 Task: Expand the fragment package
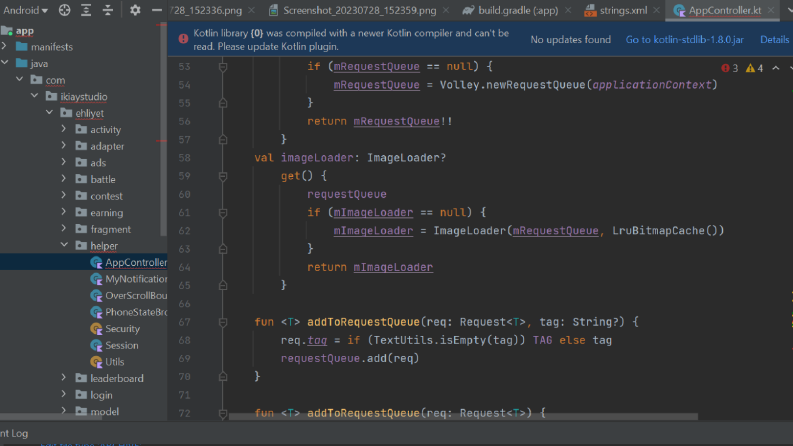pos(64,229)
